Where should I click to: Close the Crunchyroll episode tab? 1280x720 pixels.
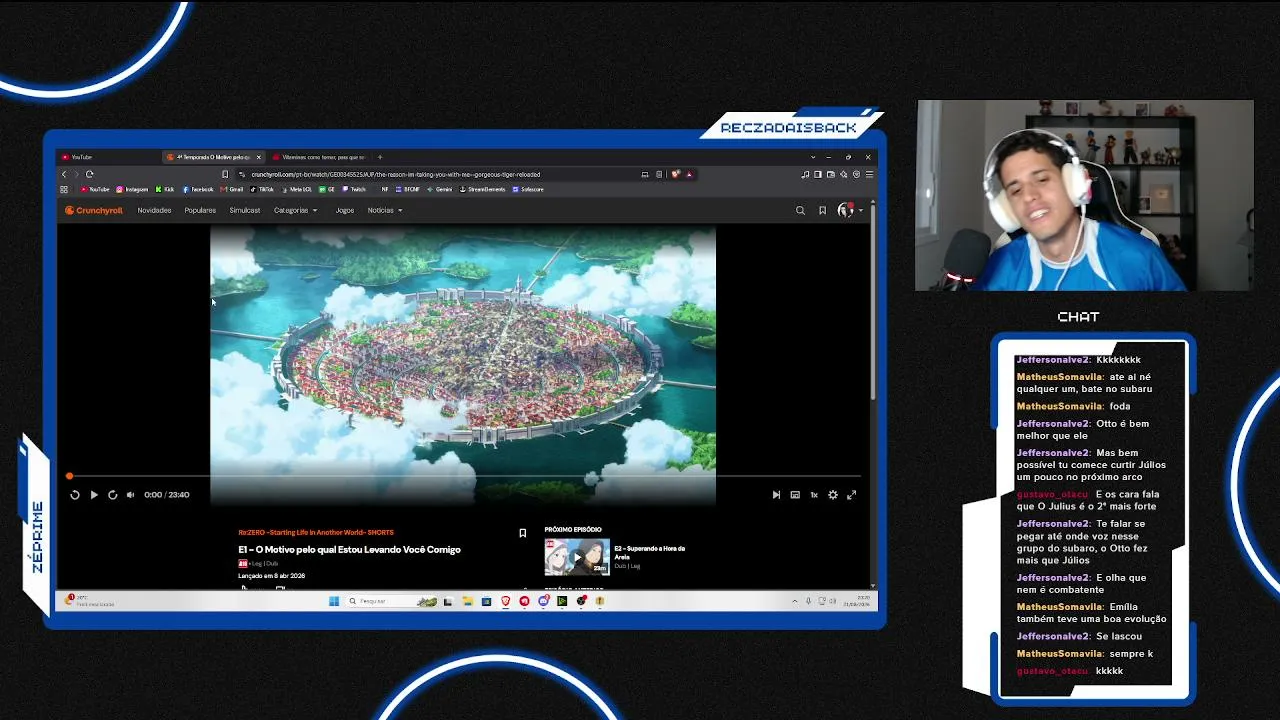258,157
